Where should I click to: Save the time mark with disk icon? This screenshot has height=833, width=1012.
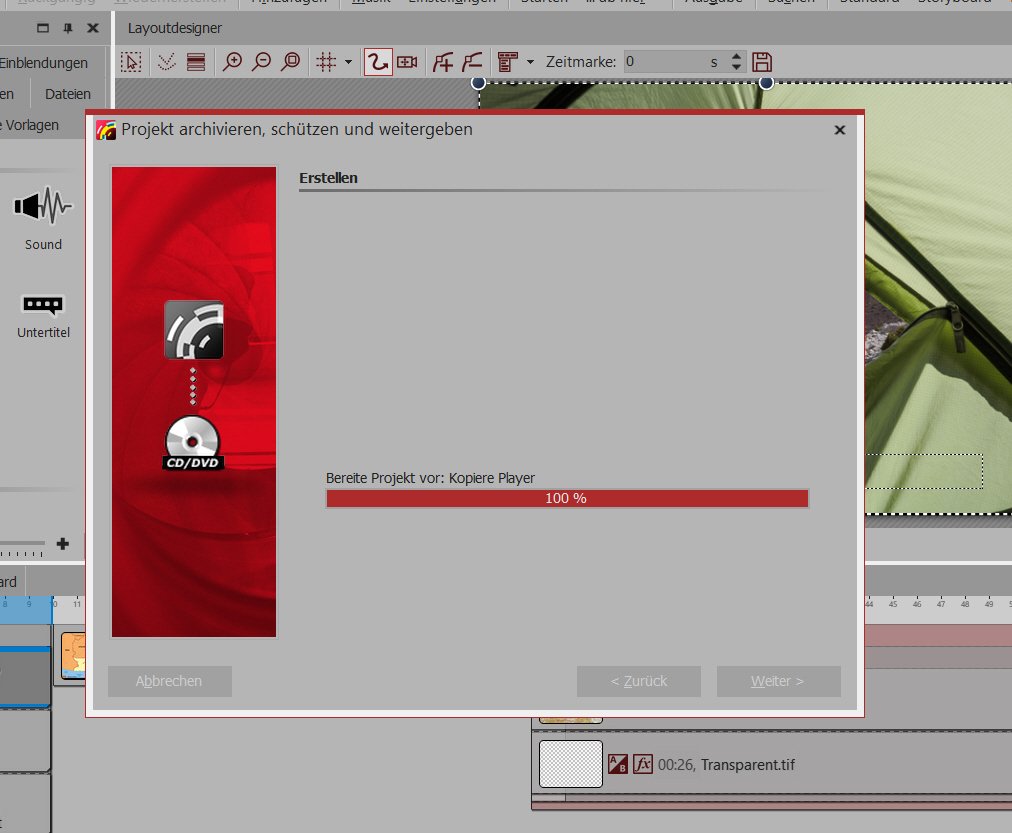[x=762, y=62]
